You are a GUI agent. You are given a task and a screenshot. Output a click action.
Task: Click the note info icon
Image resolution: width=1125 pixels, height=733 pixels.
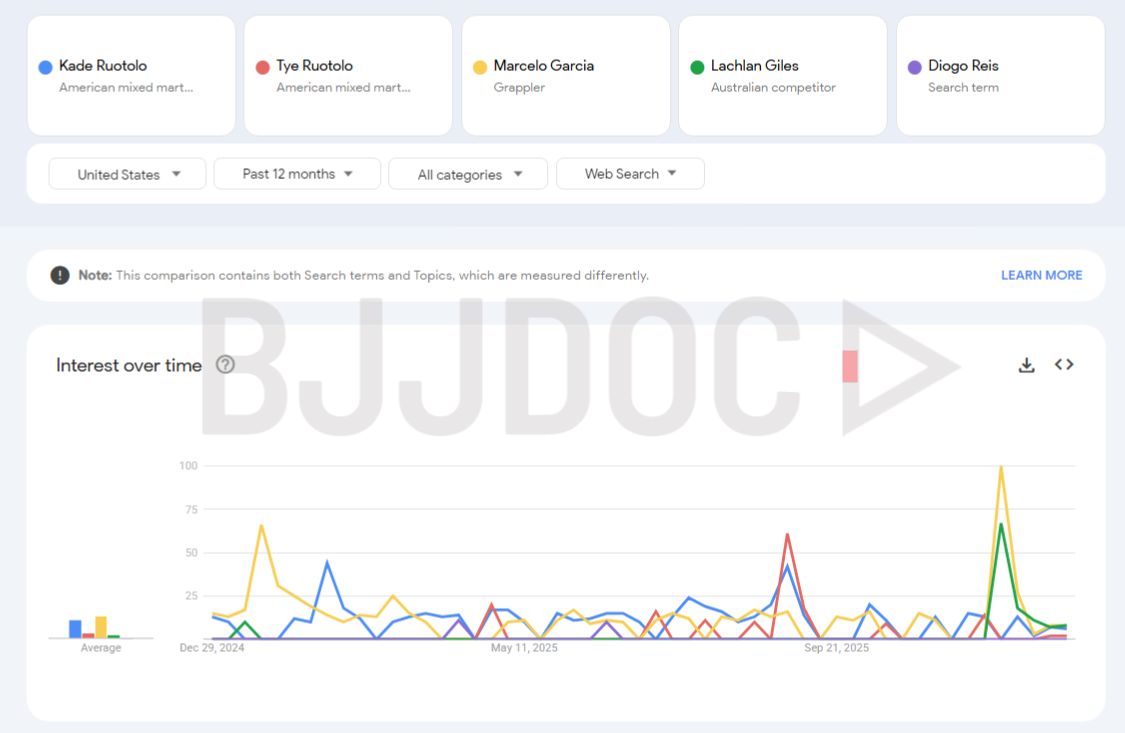(x=60, y=275)
